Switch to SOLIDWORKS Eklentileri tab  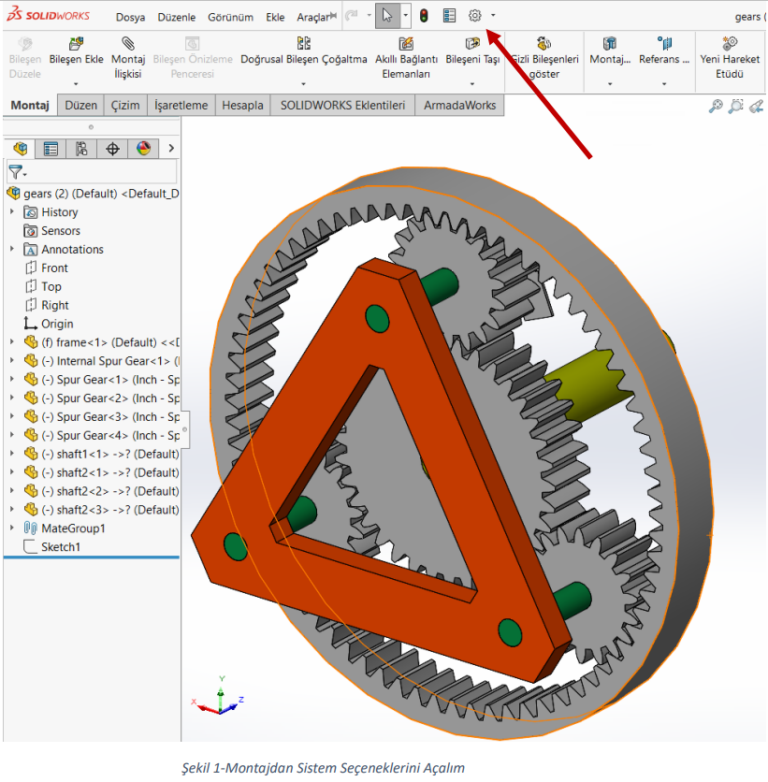[x=342, y=105]
